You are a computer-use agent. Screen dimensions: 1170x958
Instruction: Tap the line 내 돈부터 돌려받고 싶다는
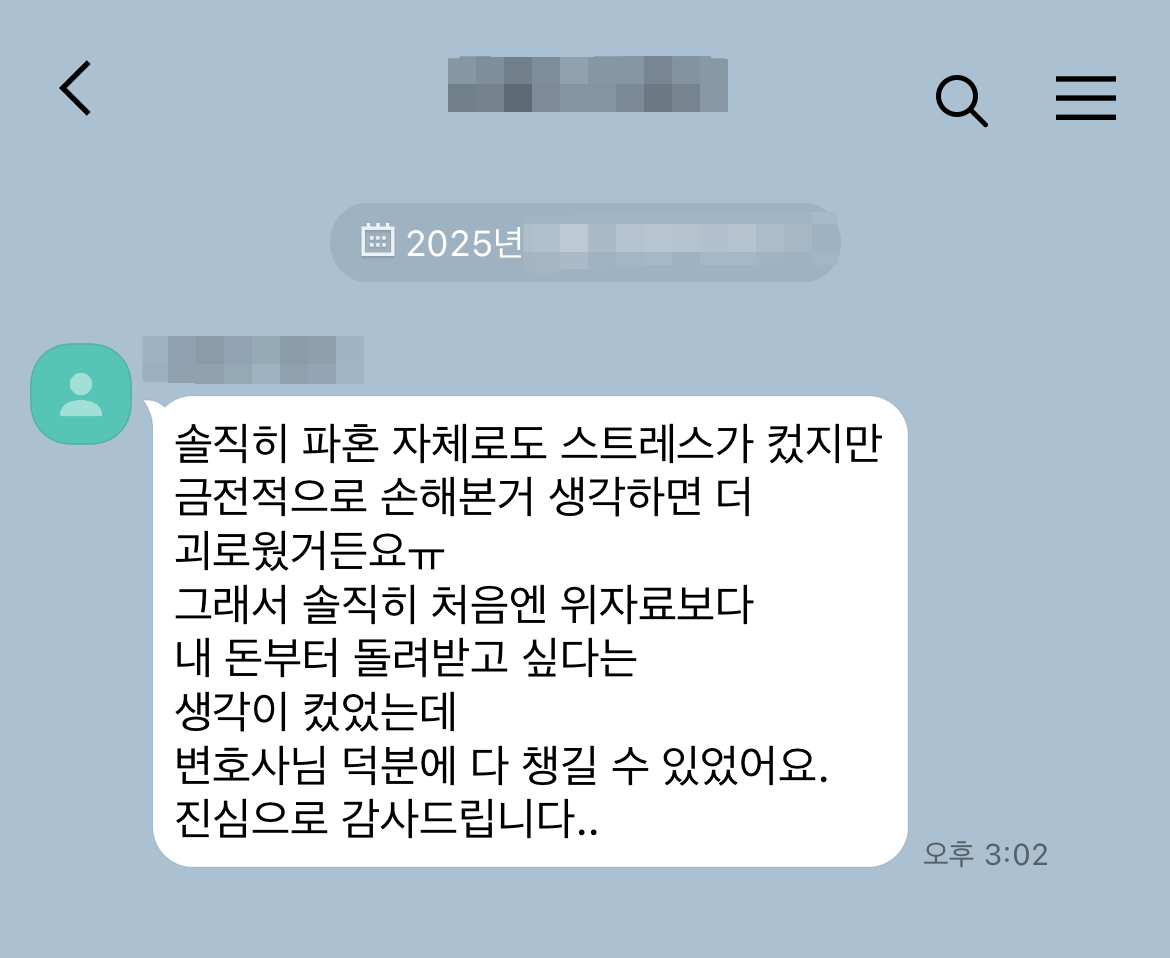(405, 658)
